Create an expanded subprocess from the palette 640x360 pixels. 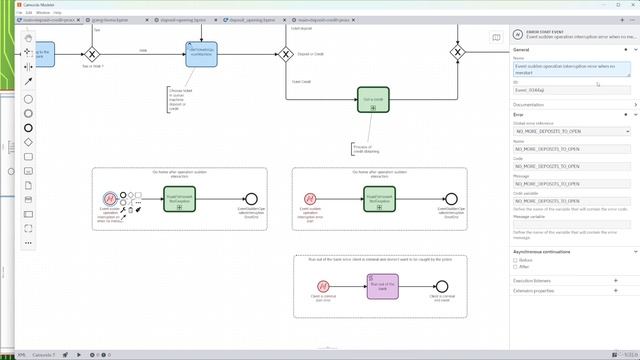(x=28, y=171)
